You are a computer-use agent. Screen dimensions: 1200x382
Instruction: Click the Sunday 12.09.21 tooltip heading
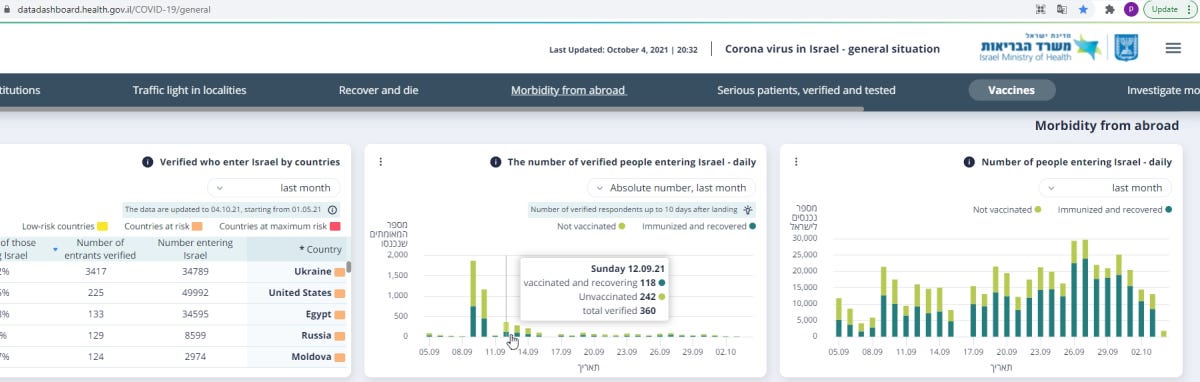click(x=627, y=268)
